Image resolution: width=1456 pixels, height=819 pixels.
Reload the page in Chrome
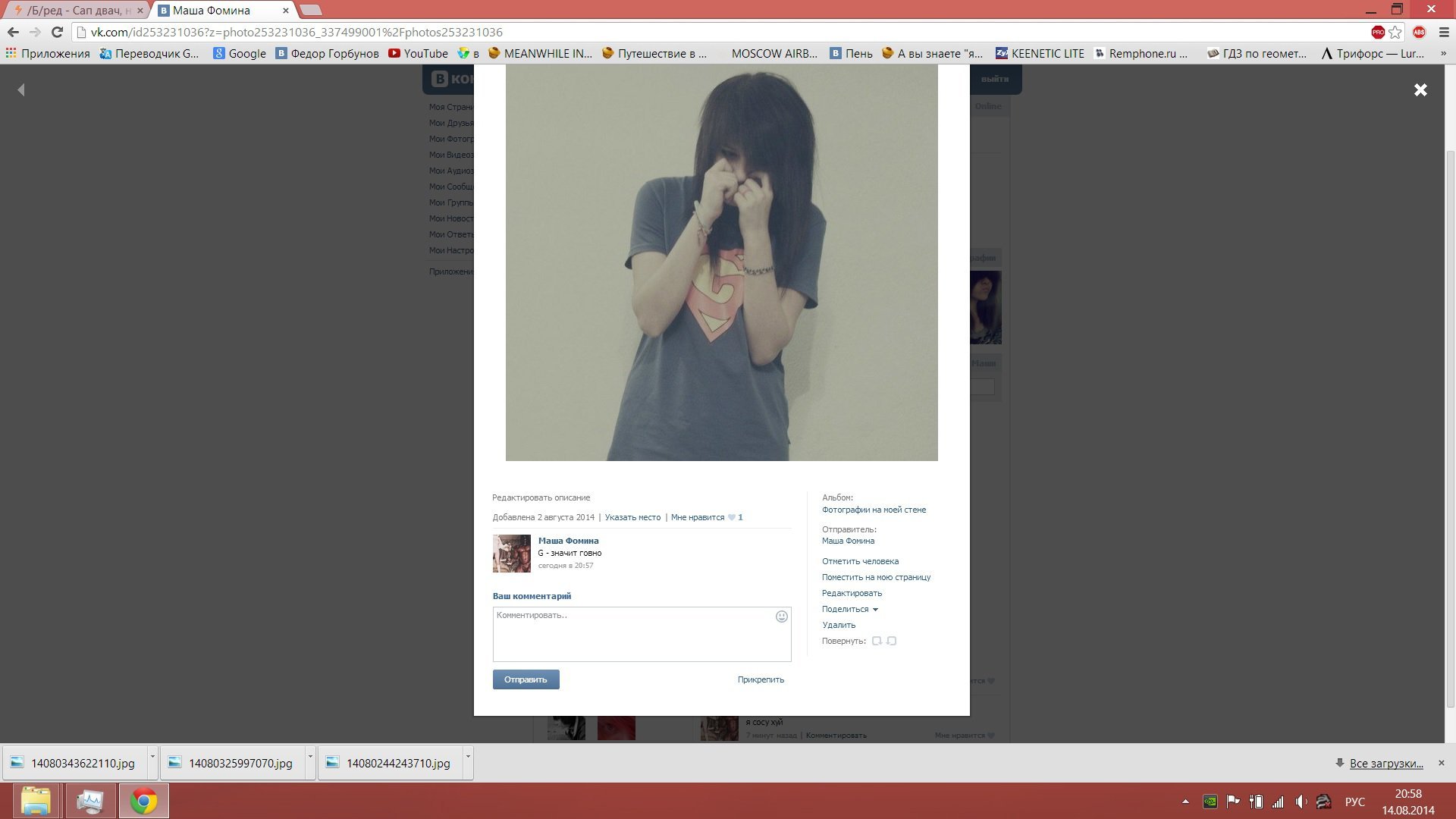click(57, 32)
